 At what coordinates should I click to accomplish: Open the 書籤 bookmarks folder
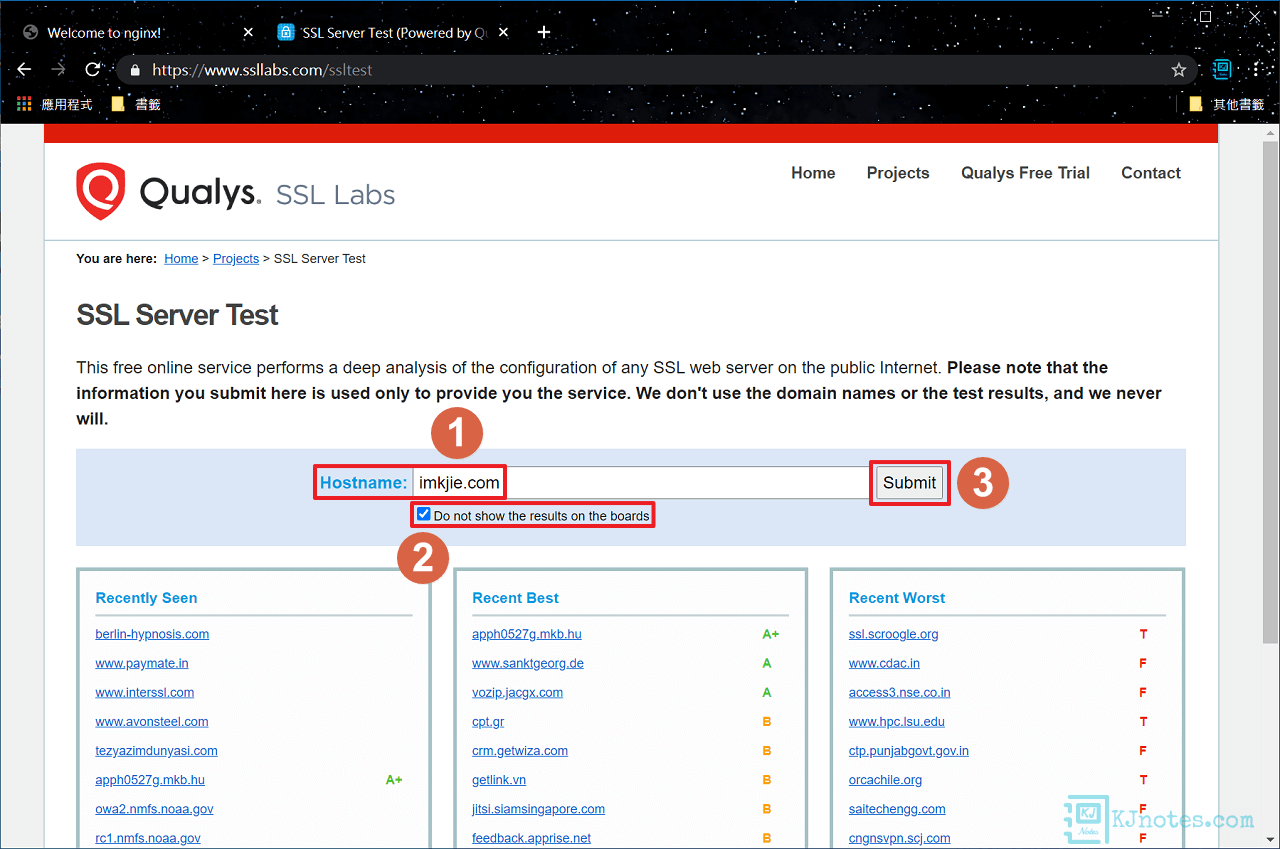[x=136, y=104]
